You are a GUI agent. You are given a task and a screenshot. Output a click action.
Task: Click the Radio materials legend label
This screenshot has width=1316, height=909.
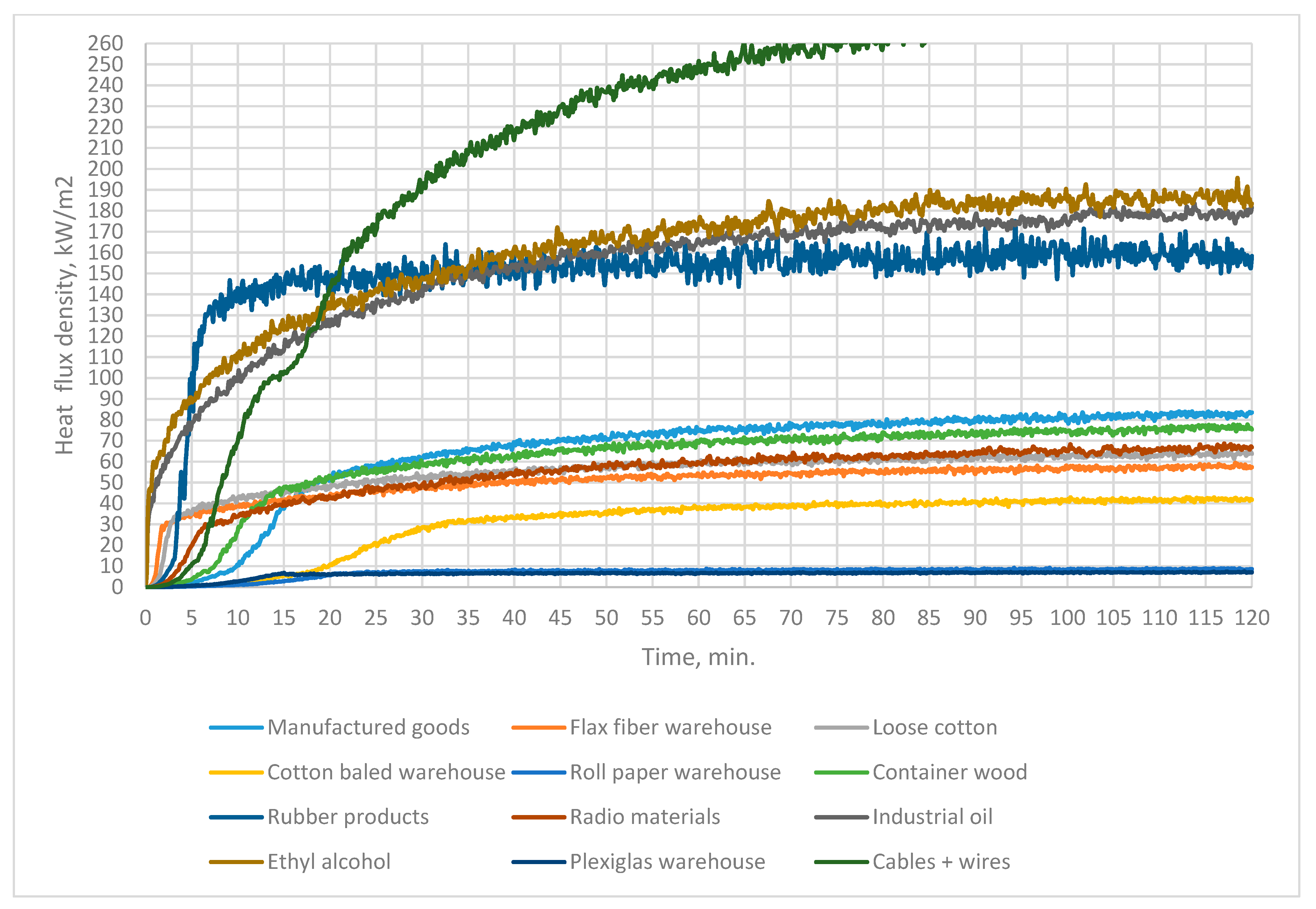click(644, 817)
